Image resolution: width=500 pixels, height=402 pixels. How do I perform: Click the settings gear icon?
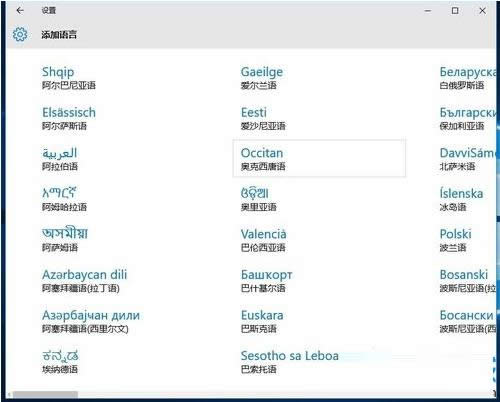click(20, 34)
